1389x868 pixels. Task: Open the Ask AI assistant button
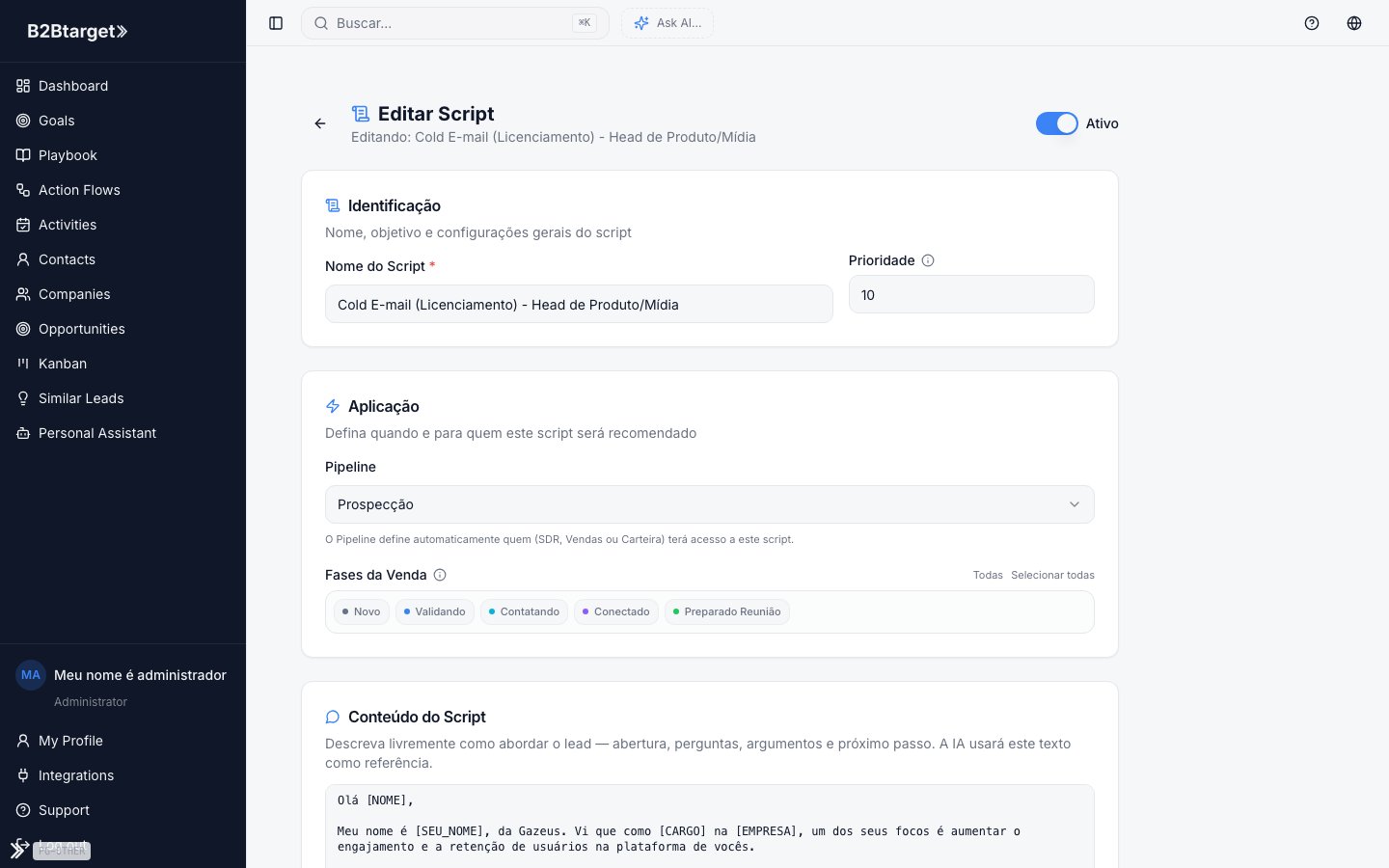667,23
